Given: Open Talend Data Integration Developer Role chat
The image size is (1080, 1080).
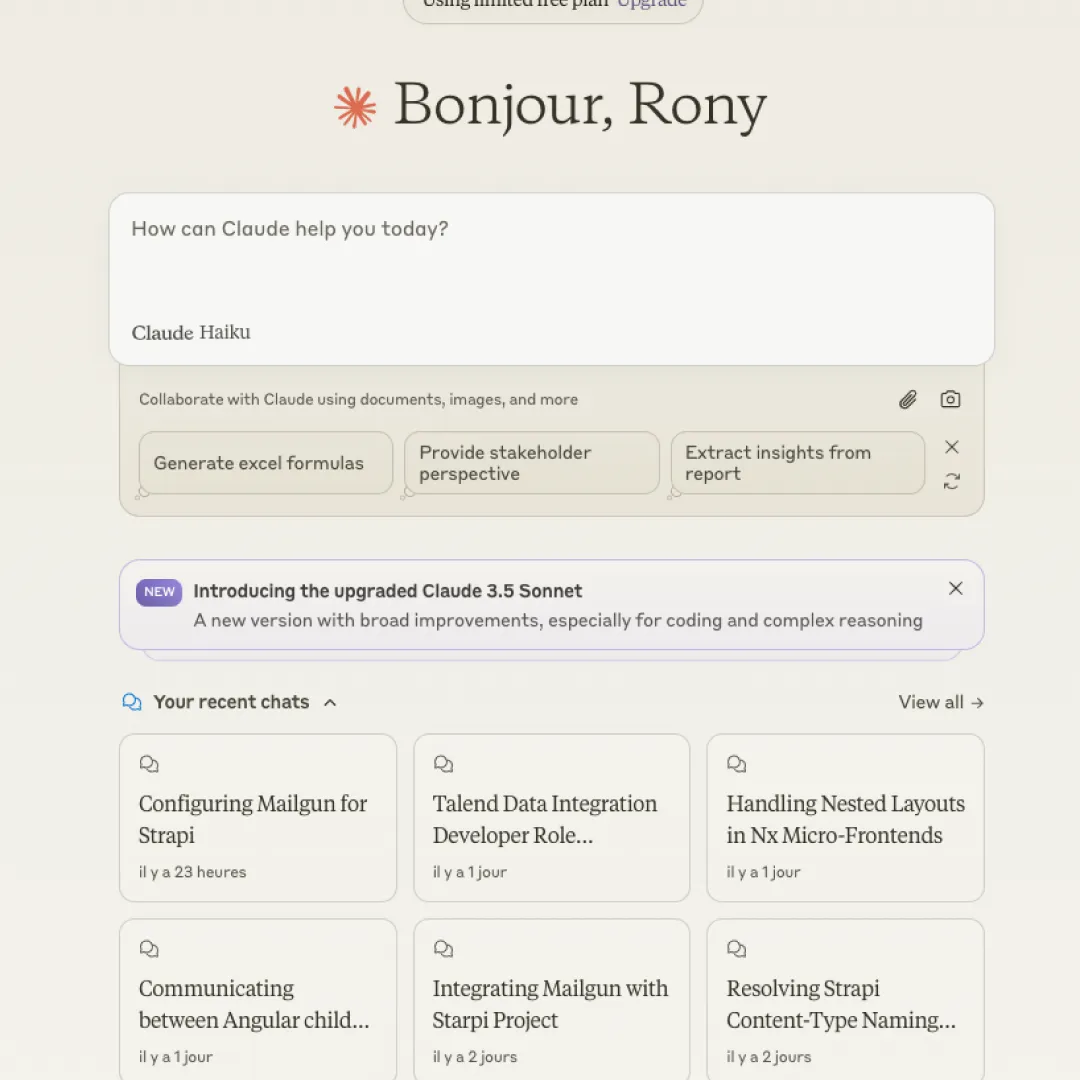Looking at the screenshot, I should (x=551, y=818).
